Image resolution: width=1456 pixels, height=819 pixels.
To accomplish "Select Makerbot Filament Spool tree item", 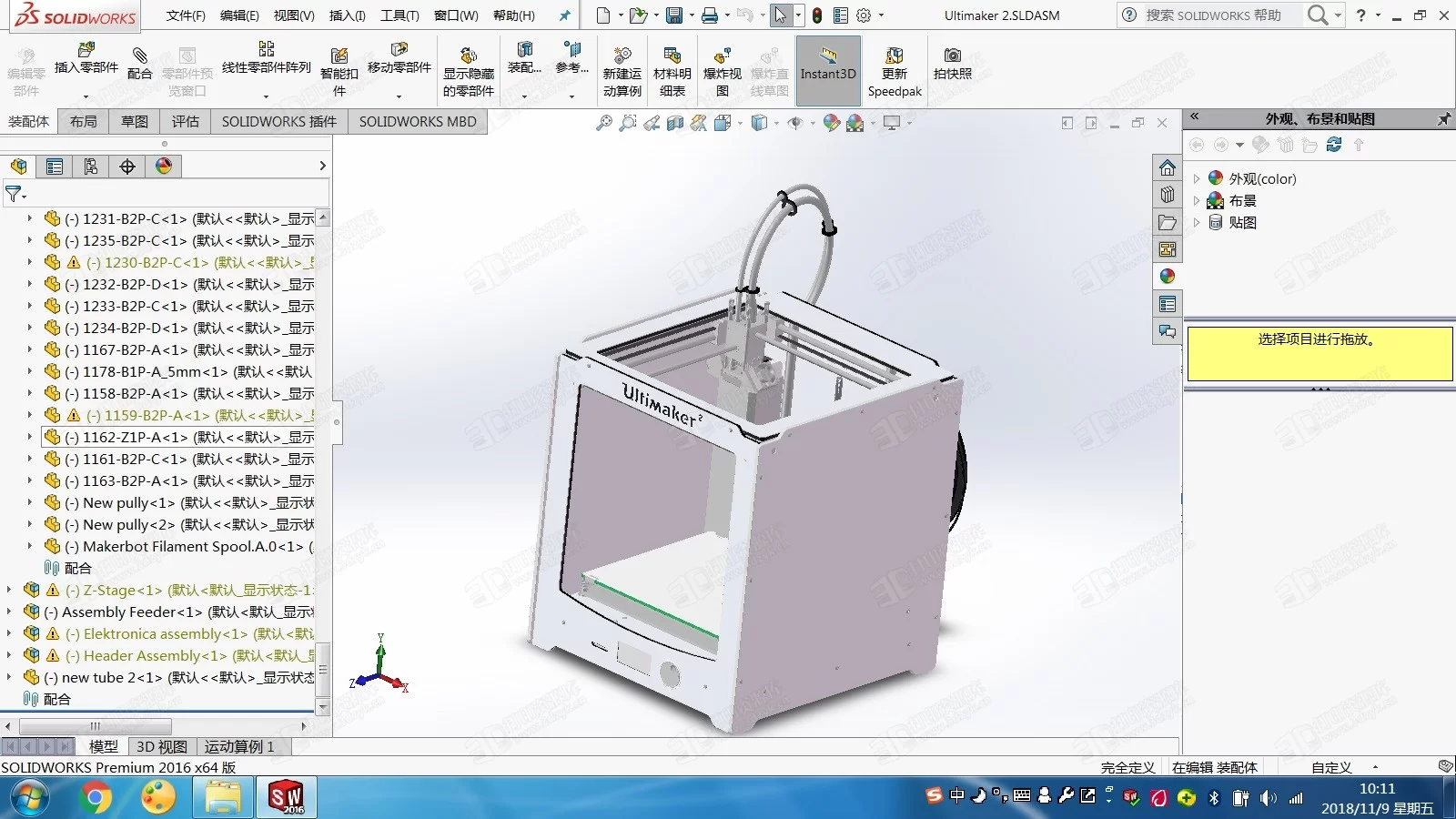I will point(189,546).
